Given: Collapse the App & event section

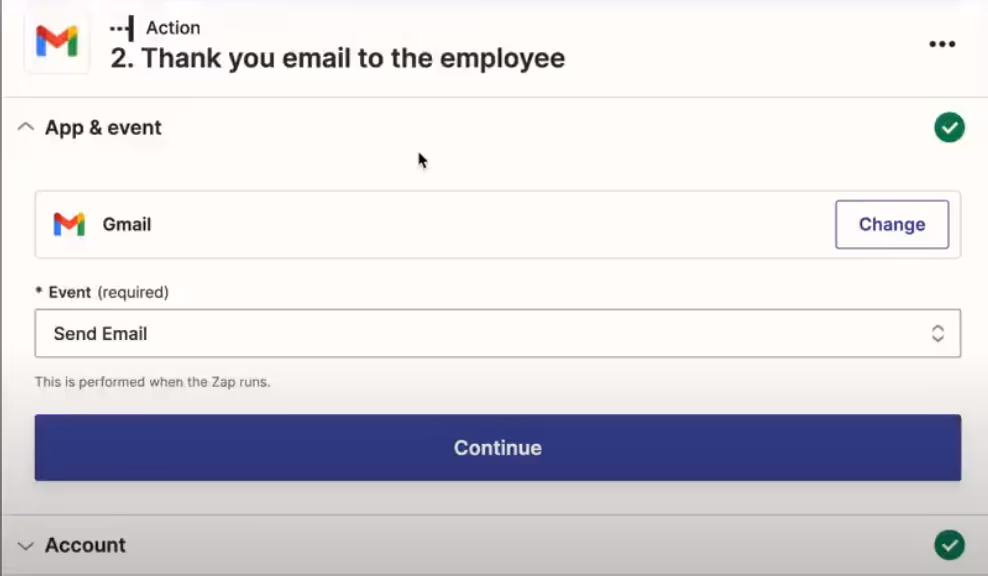Looking at the screenshot, I should [24, 127].
